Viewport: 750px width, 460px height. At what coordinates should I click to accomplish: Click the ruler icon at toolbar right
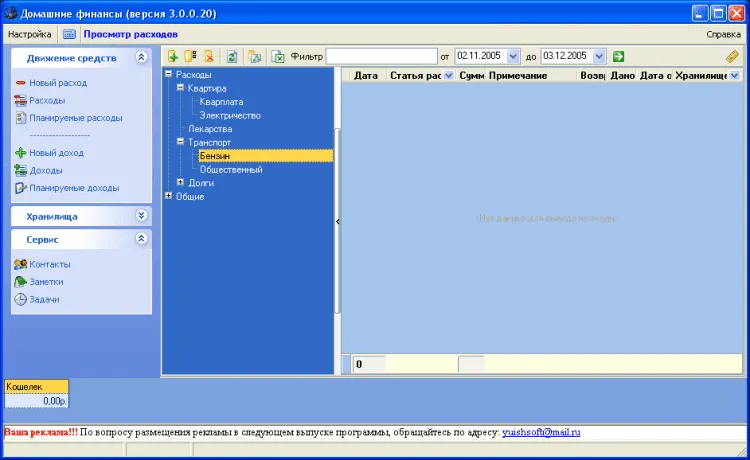(x=732, y=56)
